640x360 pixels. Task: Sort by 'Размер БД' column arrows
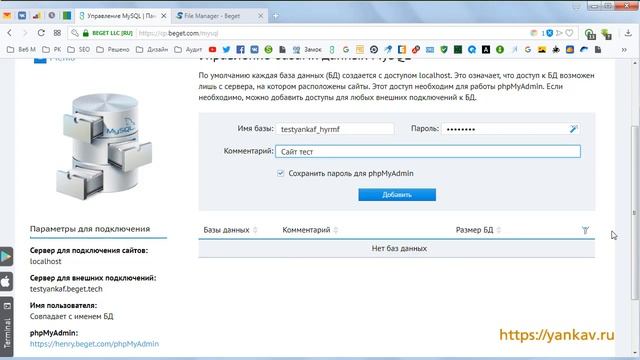click(x=499, y=230)
